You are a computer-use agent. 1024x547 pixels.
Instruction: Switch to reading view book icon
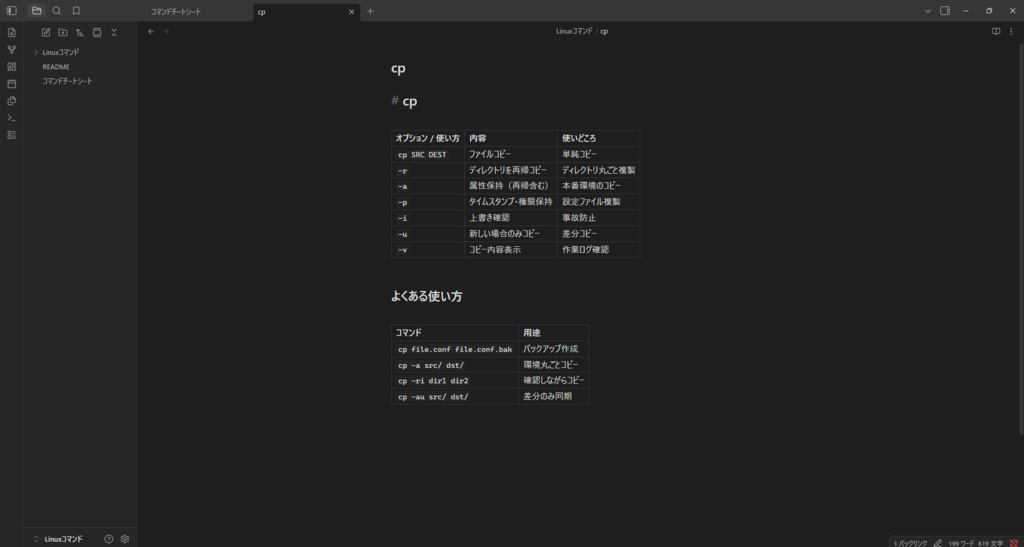tap(996, 31)
